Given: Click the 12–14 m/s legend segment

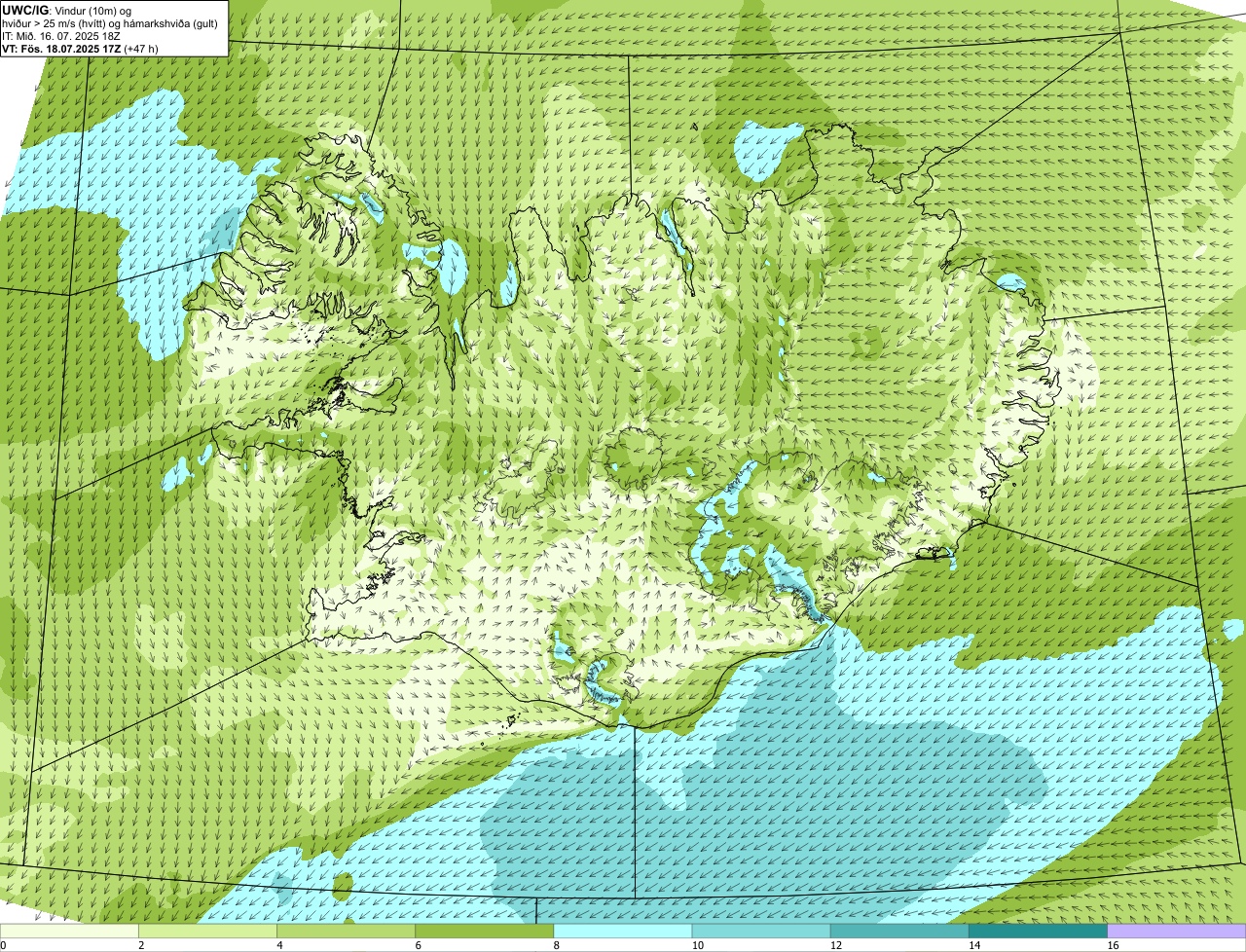Looking at the screenshot, I should click(899, 932).
